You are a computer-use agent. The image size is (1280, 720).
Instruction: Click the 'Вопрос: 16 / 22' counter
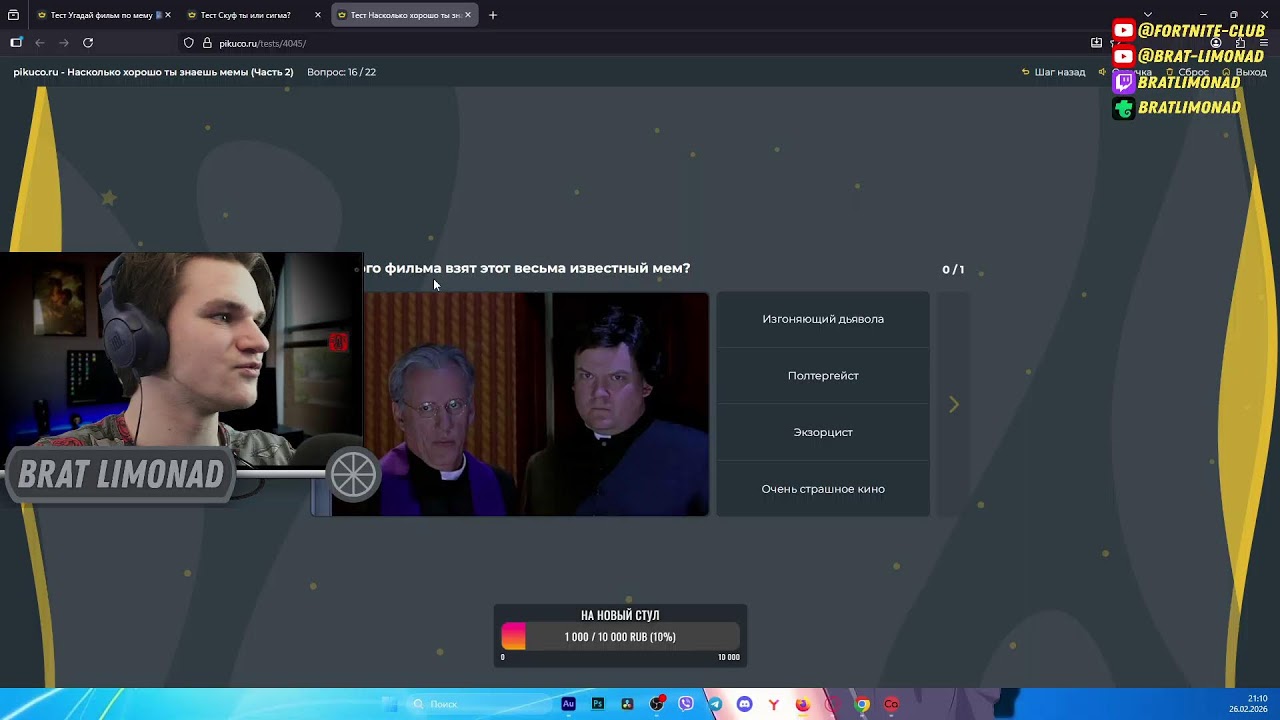tap(341, 72)
